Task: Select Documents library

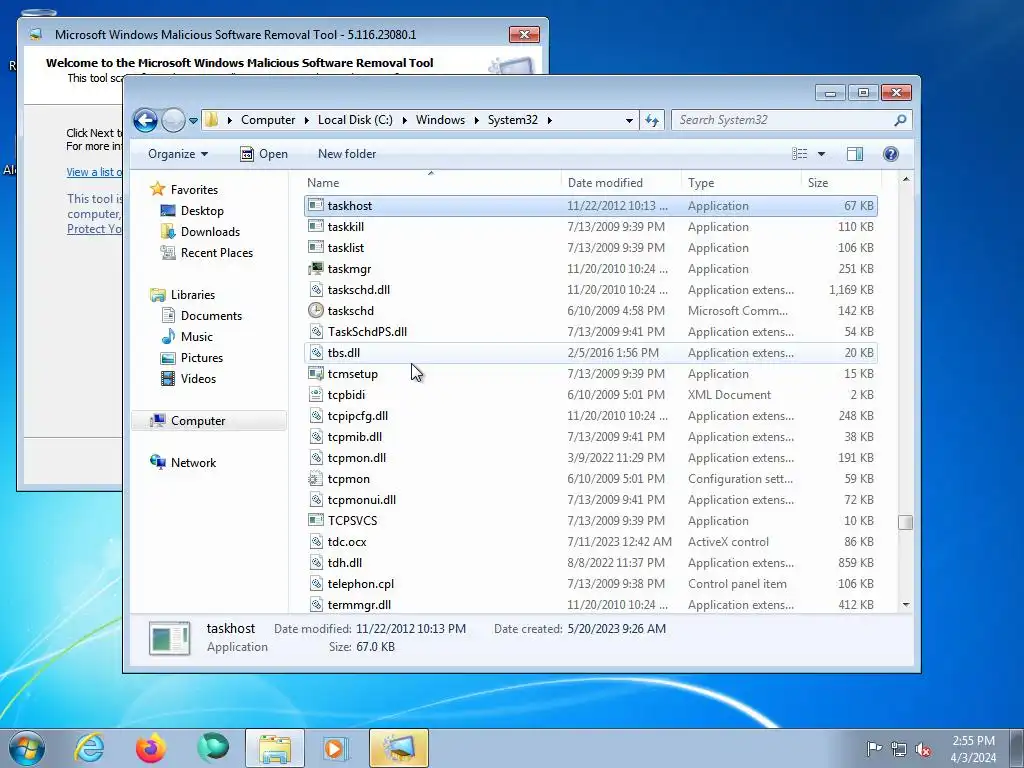Action: [211, 316]
